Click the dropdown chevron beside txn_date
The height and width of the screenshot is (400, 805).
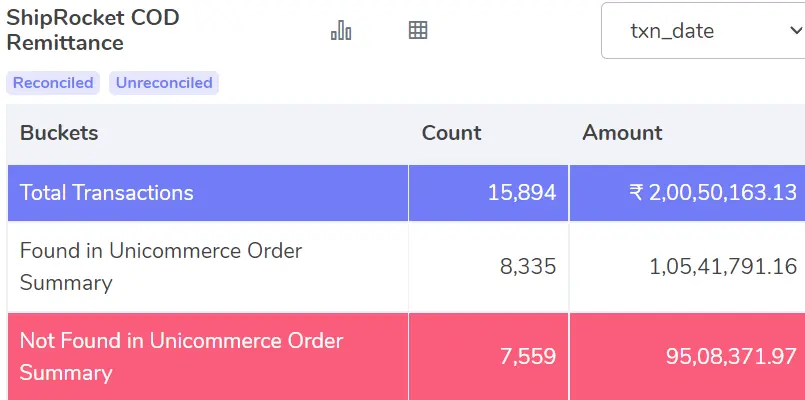(x=795, y=31)
